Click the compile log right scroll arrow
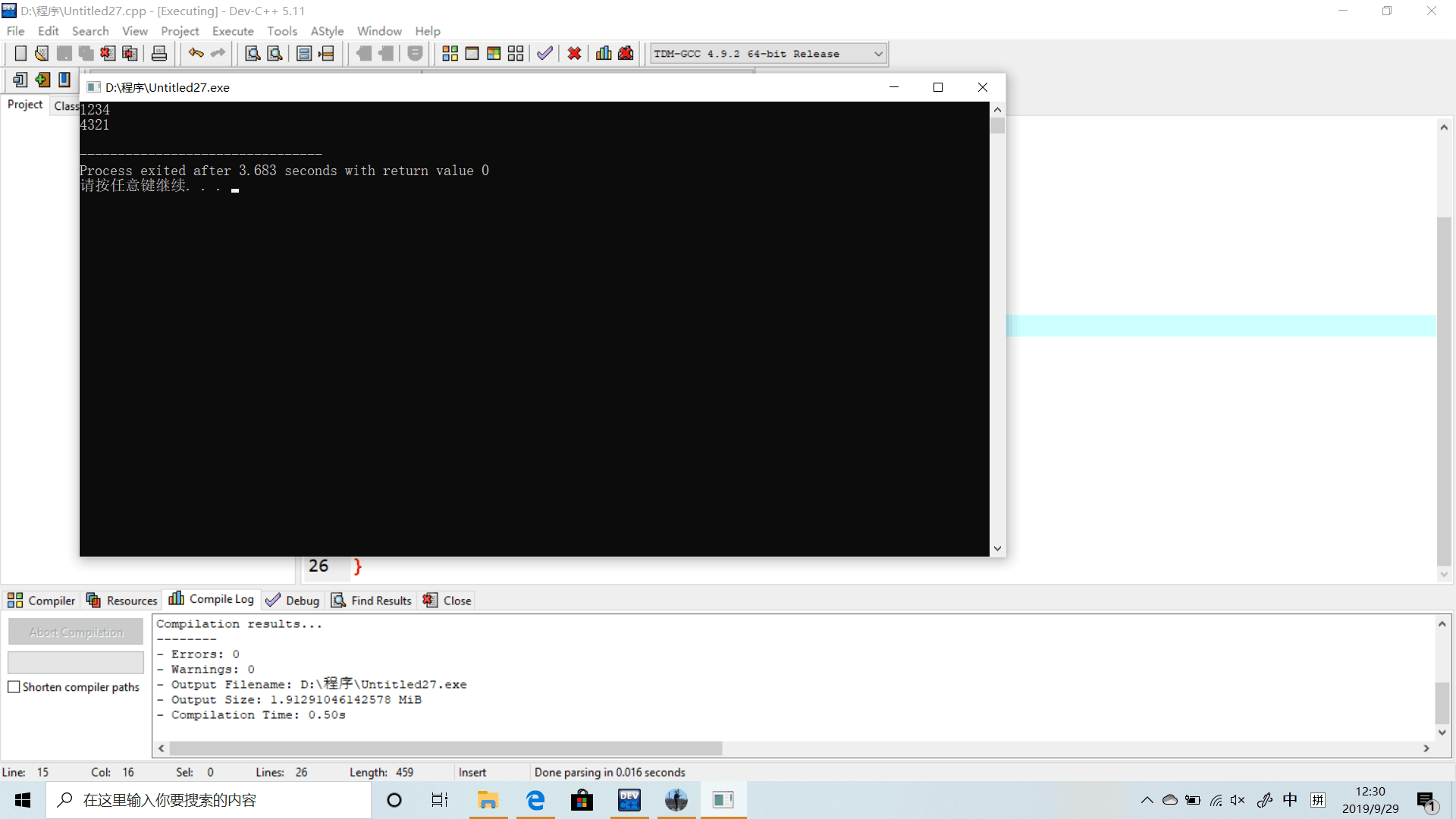This screenshot has width=1456, height=819. (x=1426, y=748)
